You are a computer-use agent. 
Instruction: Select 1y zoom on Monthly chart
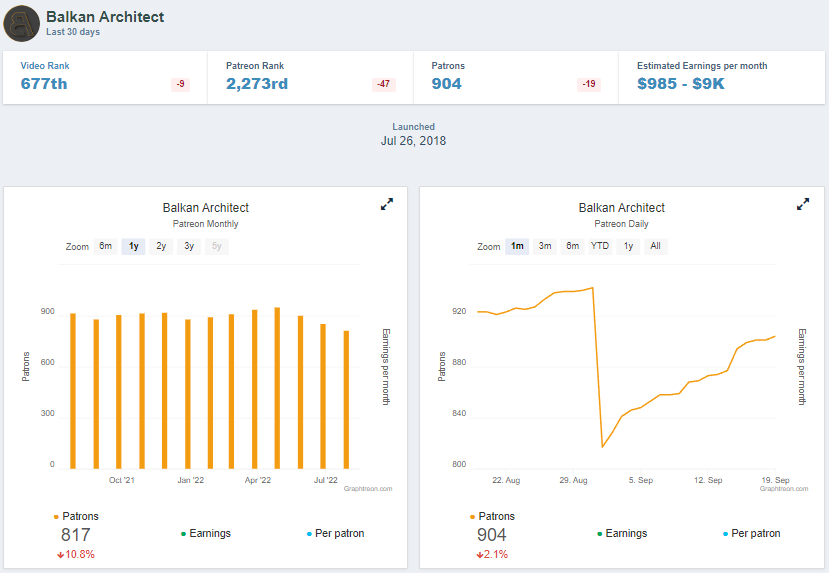pos(133,246)
